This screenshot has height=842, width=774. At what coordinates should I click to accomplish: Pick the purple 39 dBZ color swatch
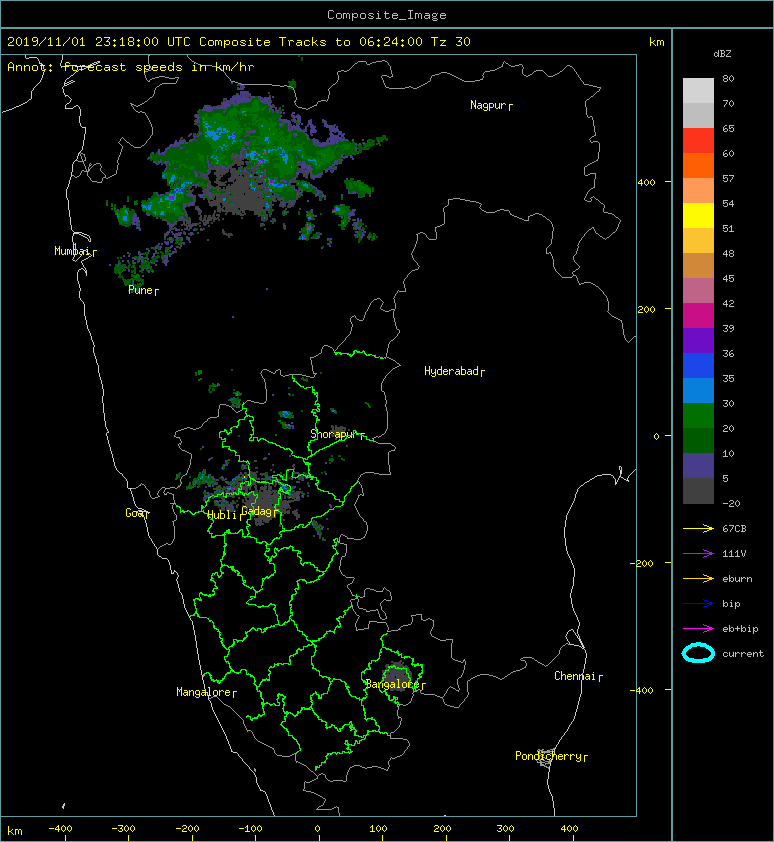698,340
